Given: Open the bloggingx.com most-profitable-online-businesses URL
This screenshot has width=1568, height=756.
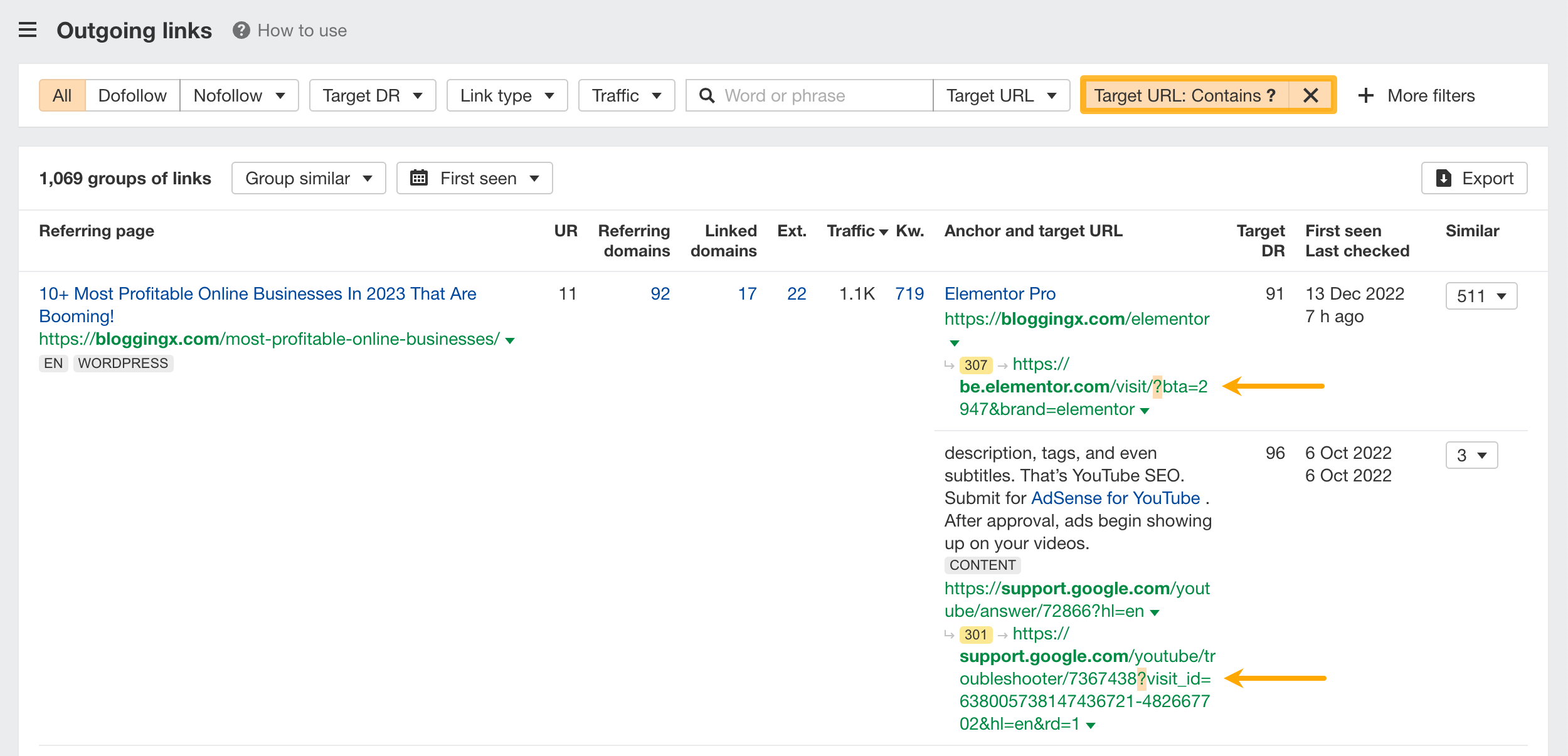Looking at the screenshot, I should pyautogui.click(x=269, y=339).
